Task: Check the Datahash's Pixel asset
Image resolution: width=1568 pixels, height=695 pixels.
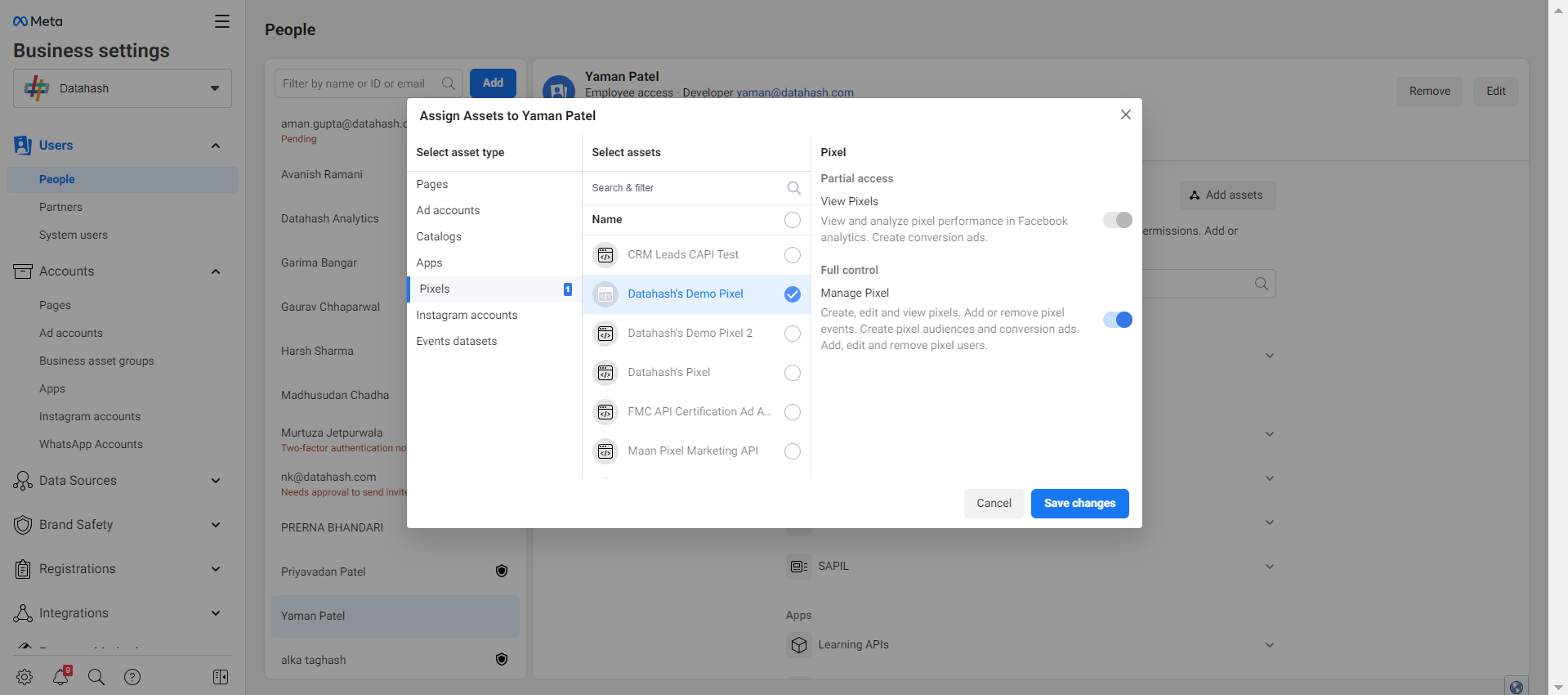Action: 793,373
